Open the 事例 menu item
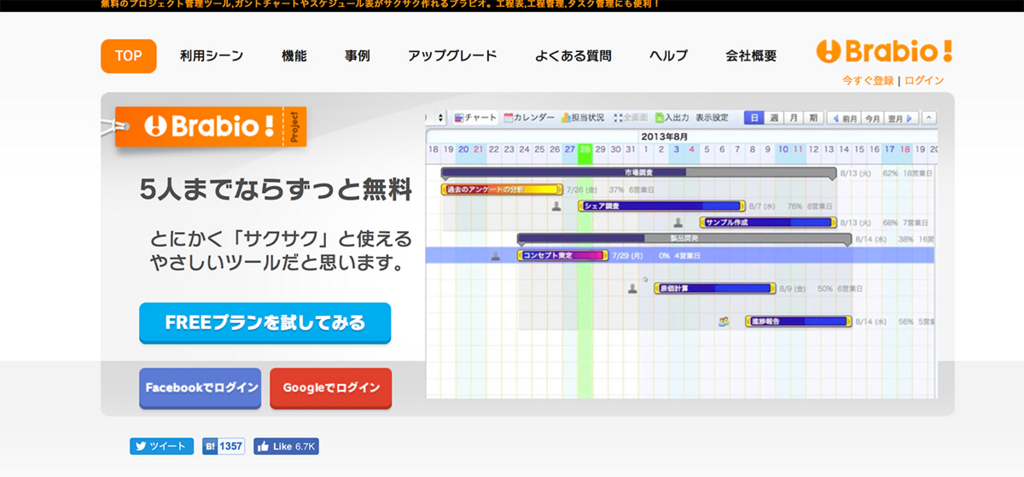 [357, 56]
